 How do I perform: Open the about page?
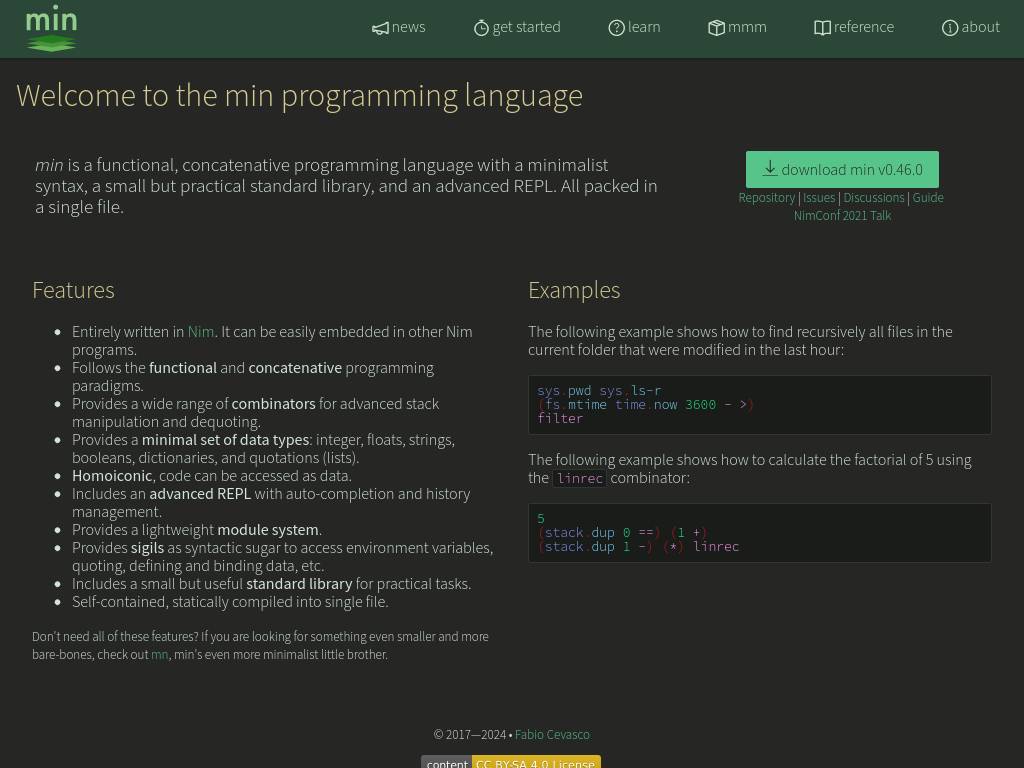pos(980,27)
